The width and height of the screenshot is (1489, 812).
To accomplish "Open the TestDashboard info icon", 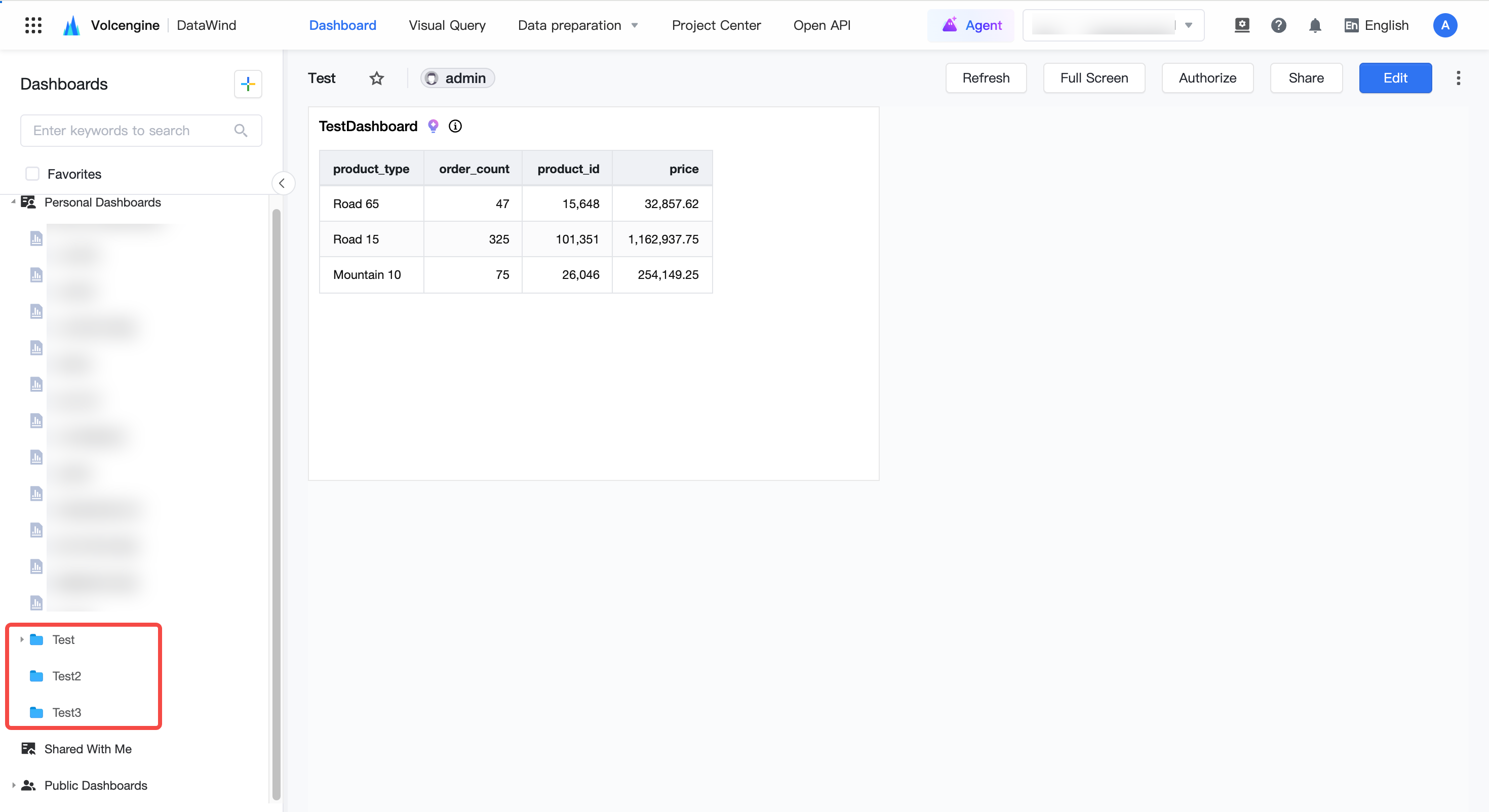I will 455,126.
